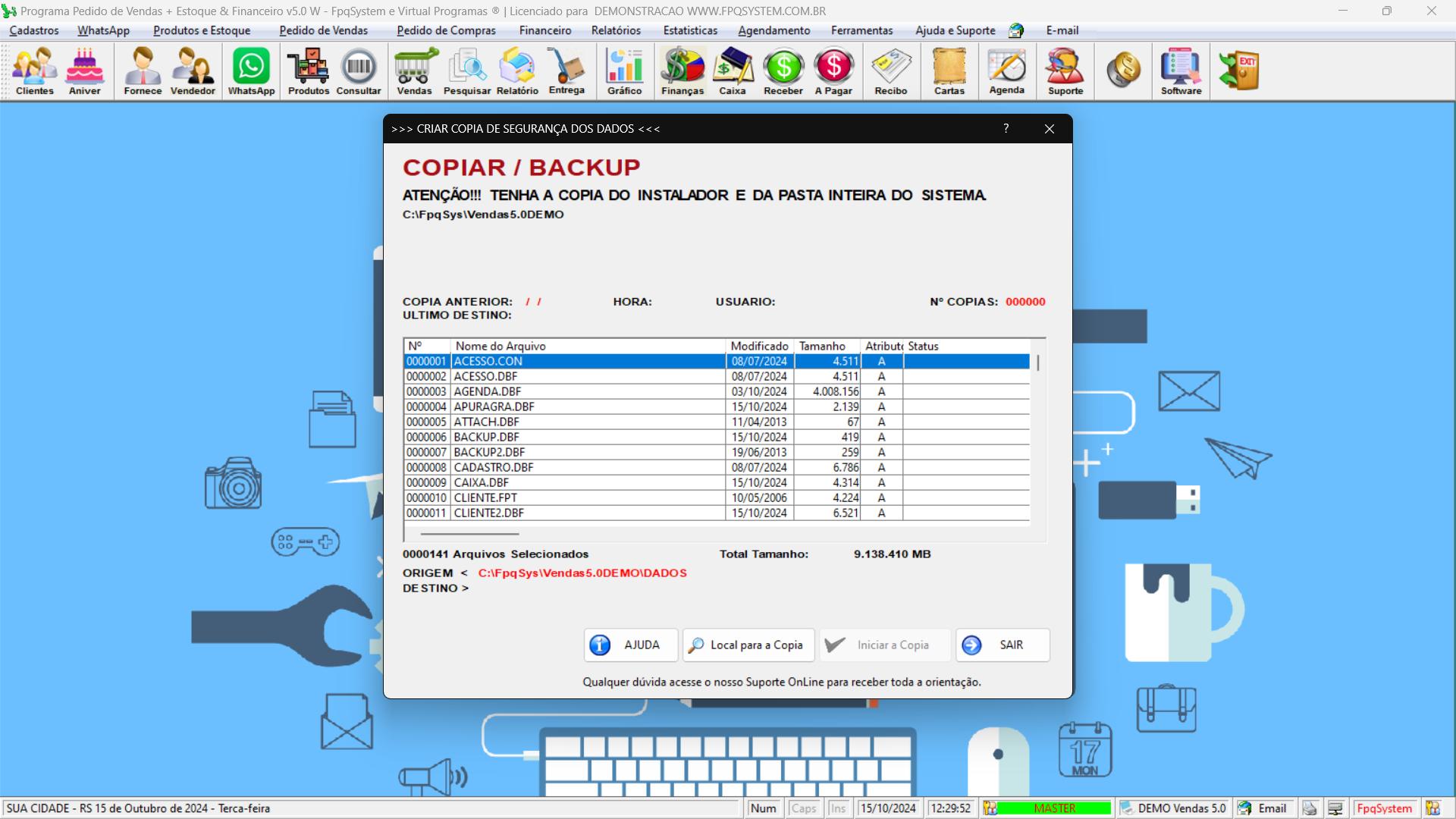Open the Financeiro menu
The image size is (1456, 819).
click(545, 30)
